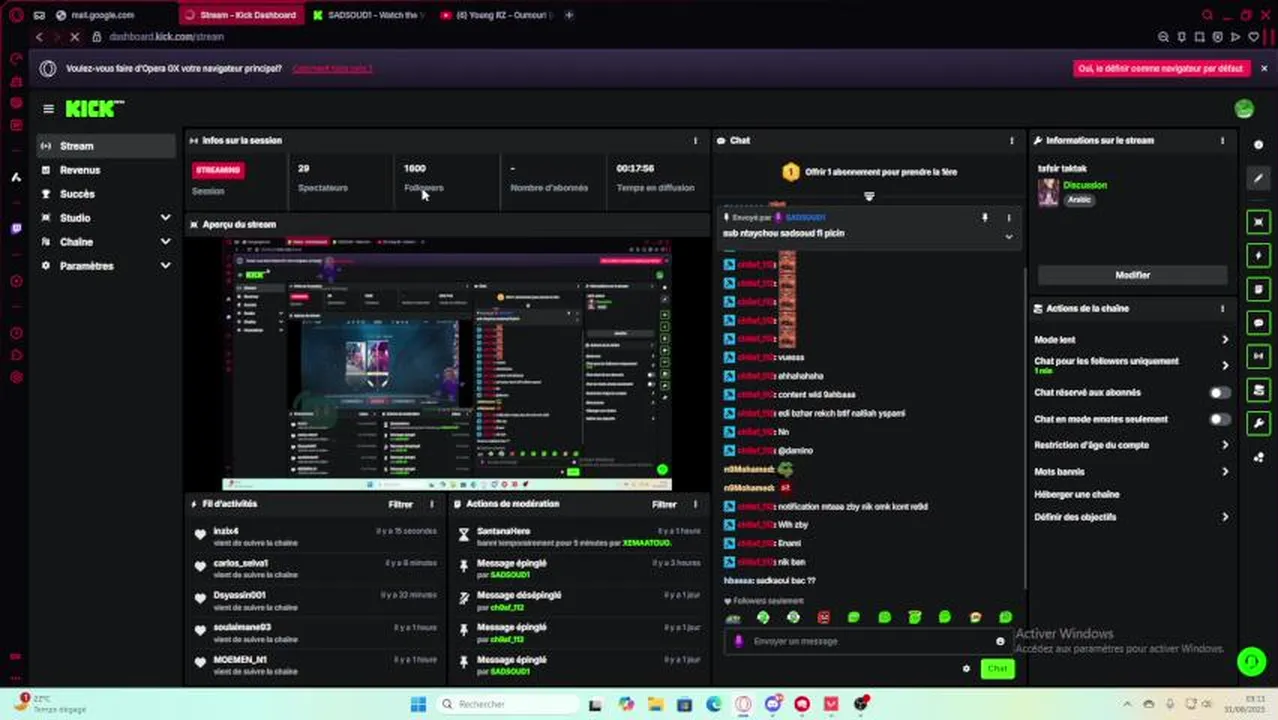Open the emote picker in message box
Viewport: 1278px width, 720px height.
point(1000,641)
